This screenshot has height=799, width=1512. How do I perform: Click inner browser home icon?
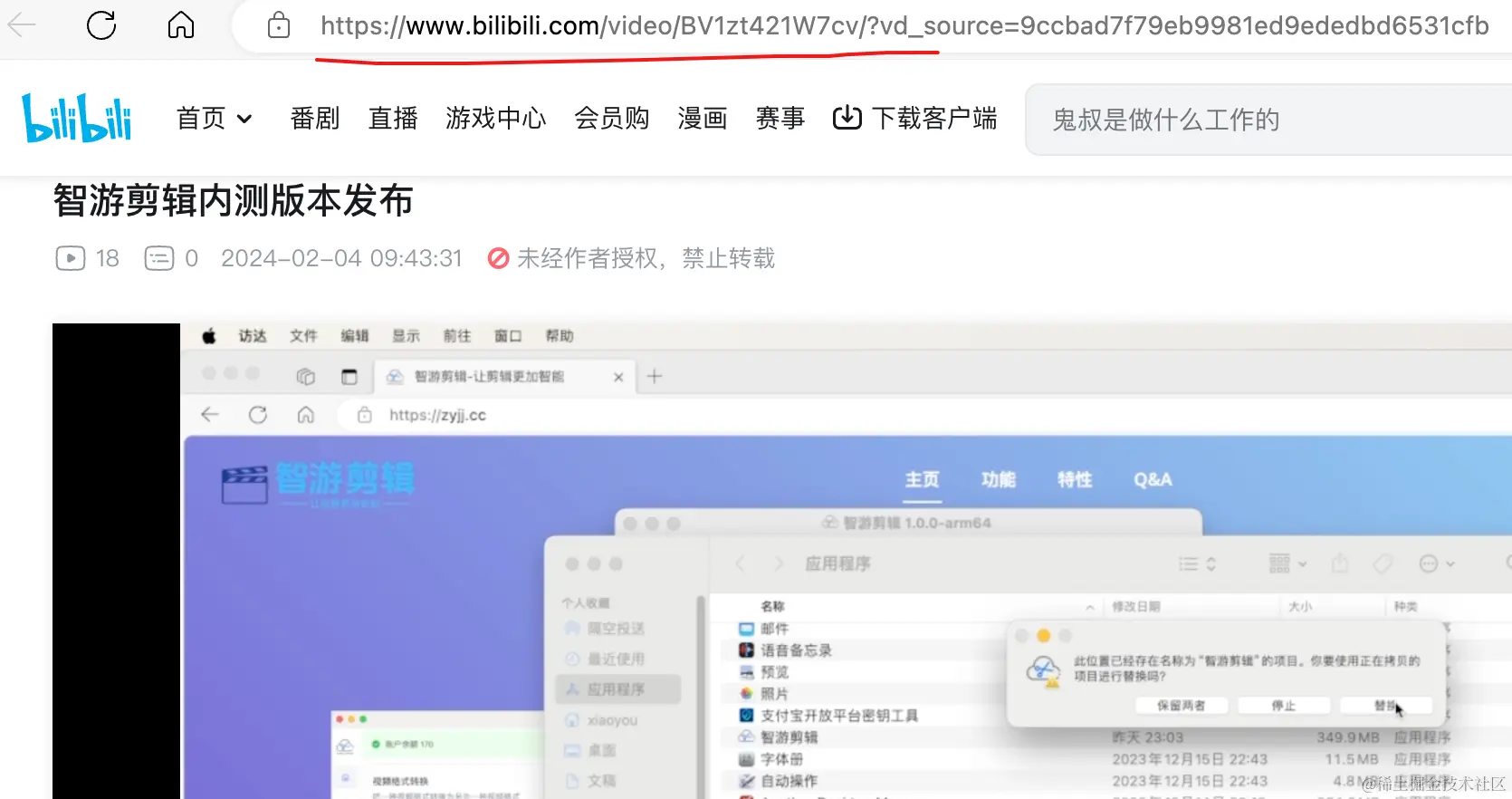pos(306,415)
